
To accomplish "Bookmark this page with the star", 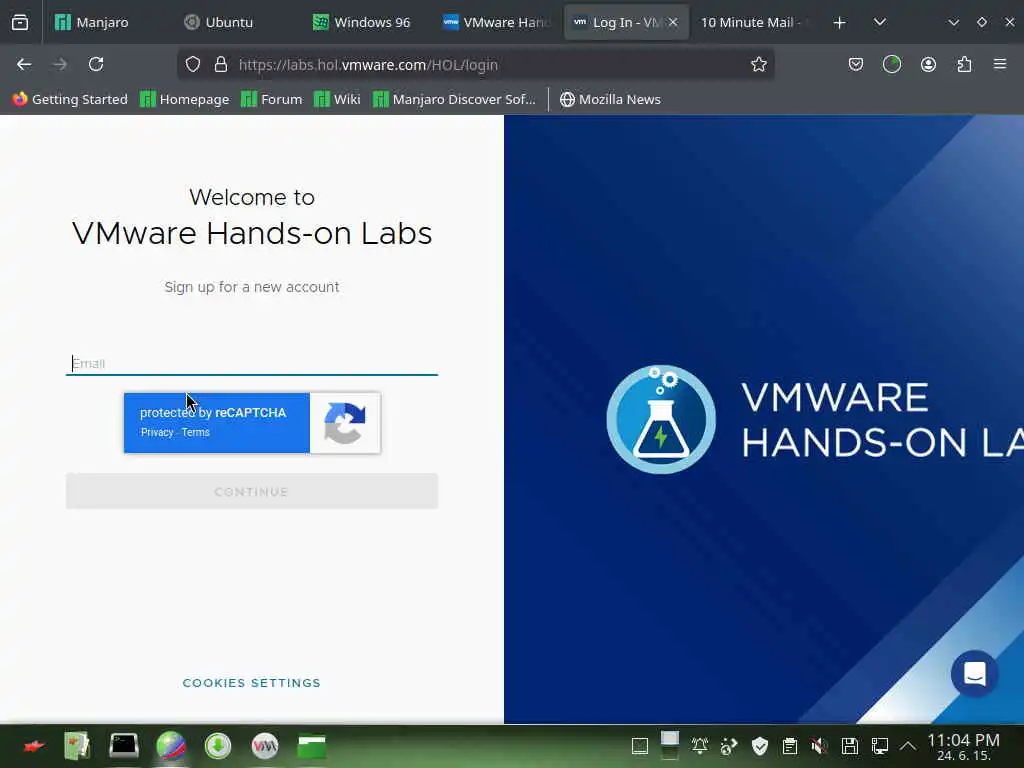I will click(x=758, y=64).
